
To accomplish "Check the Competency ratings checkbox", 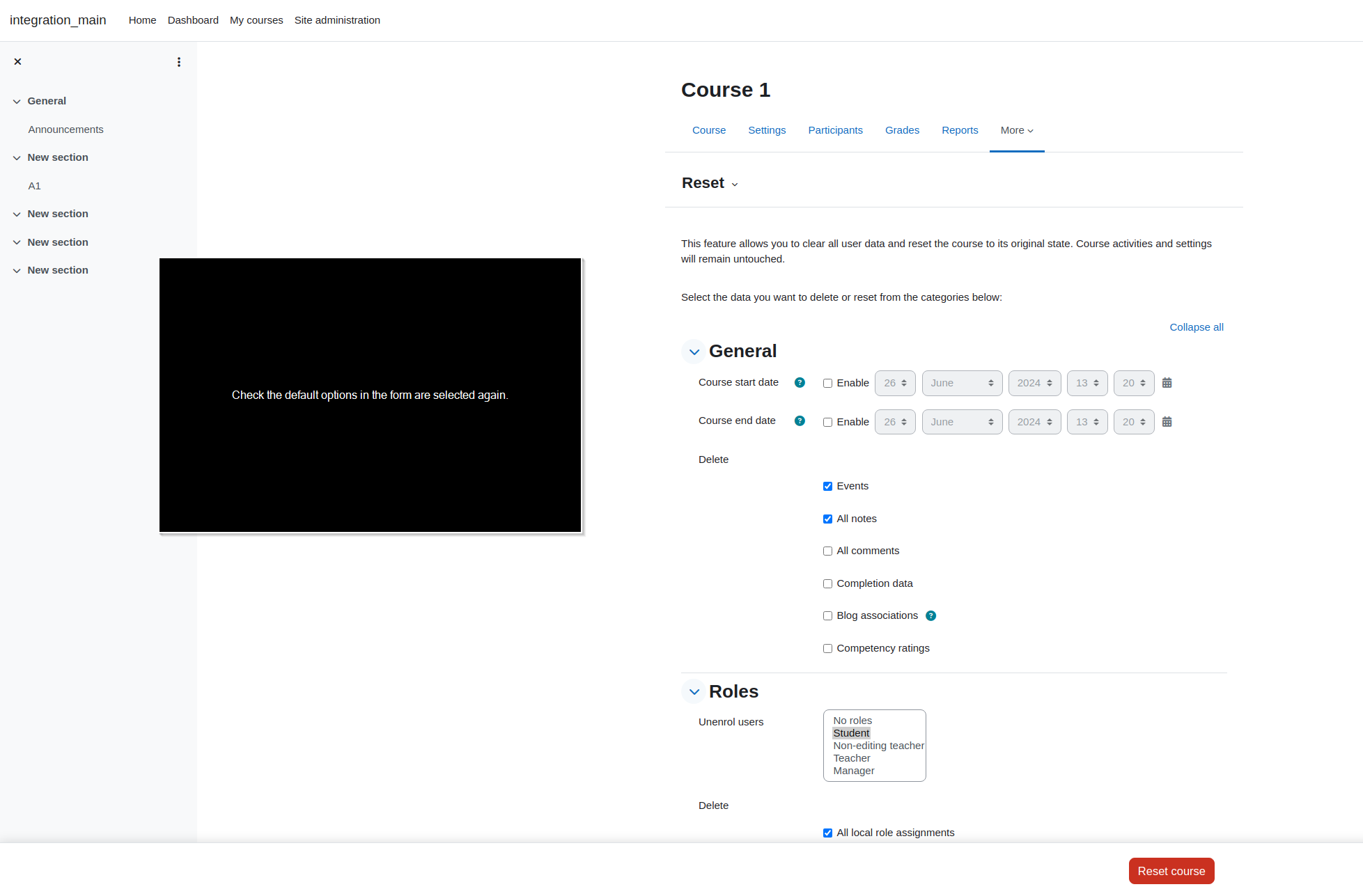I will 827,649.
